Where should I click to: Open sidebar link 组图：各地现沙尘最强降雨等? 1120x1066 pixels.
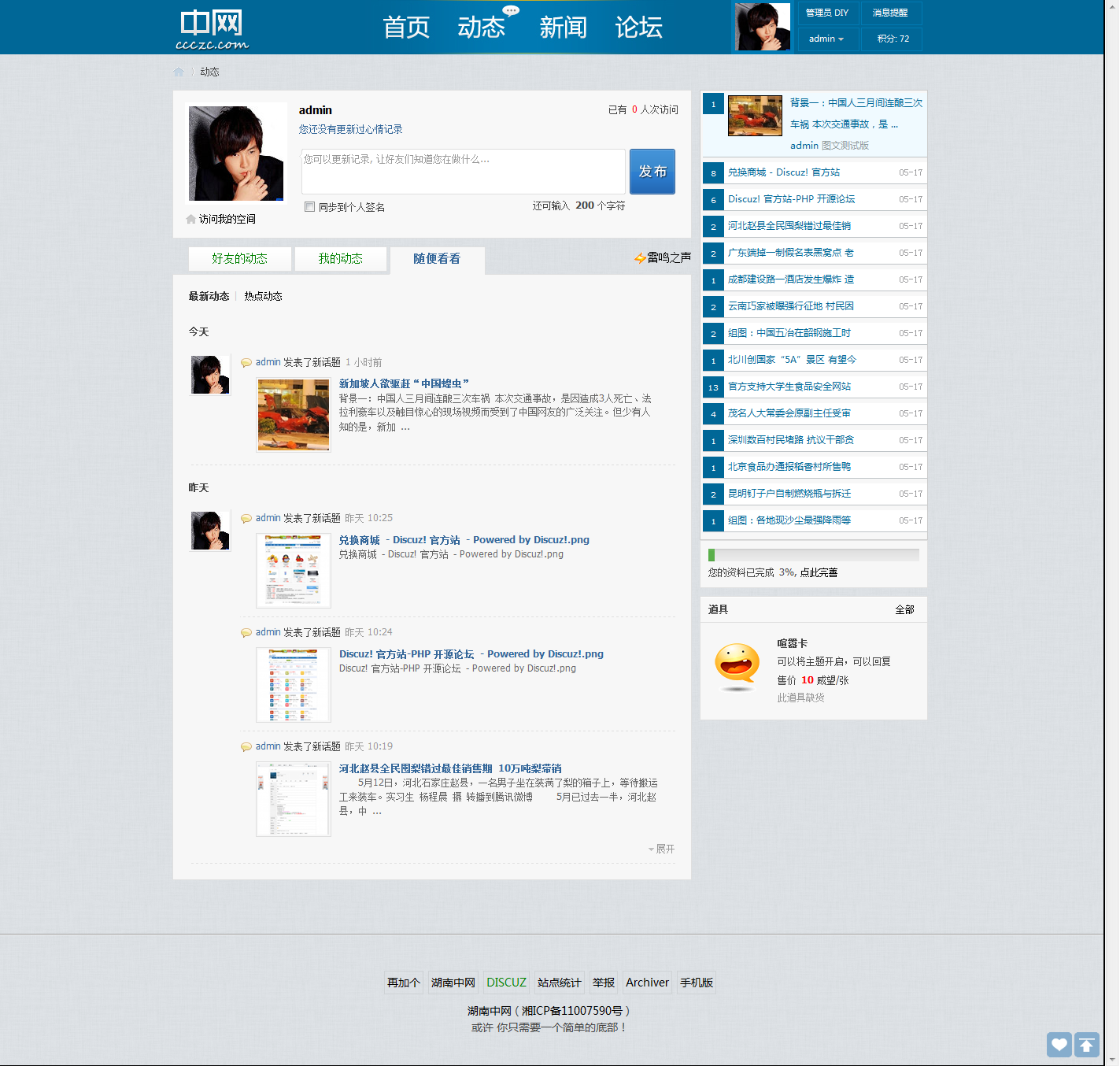789,520
